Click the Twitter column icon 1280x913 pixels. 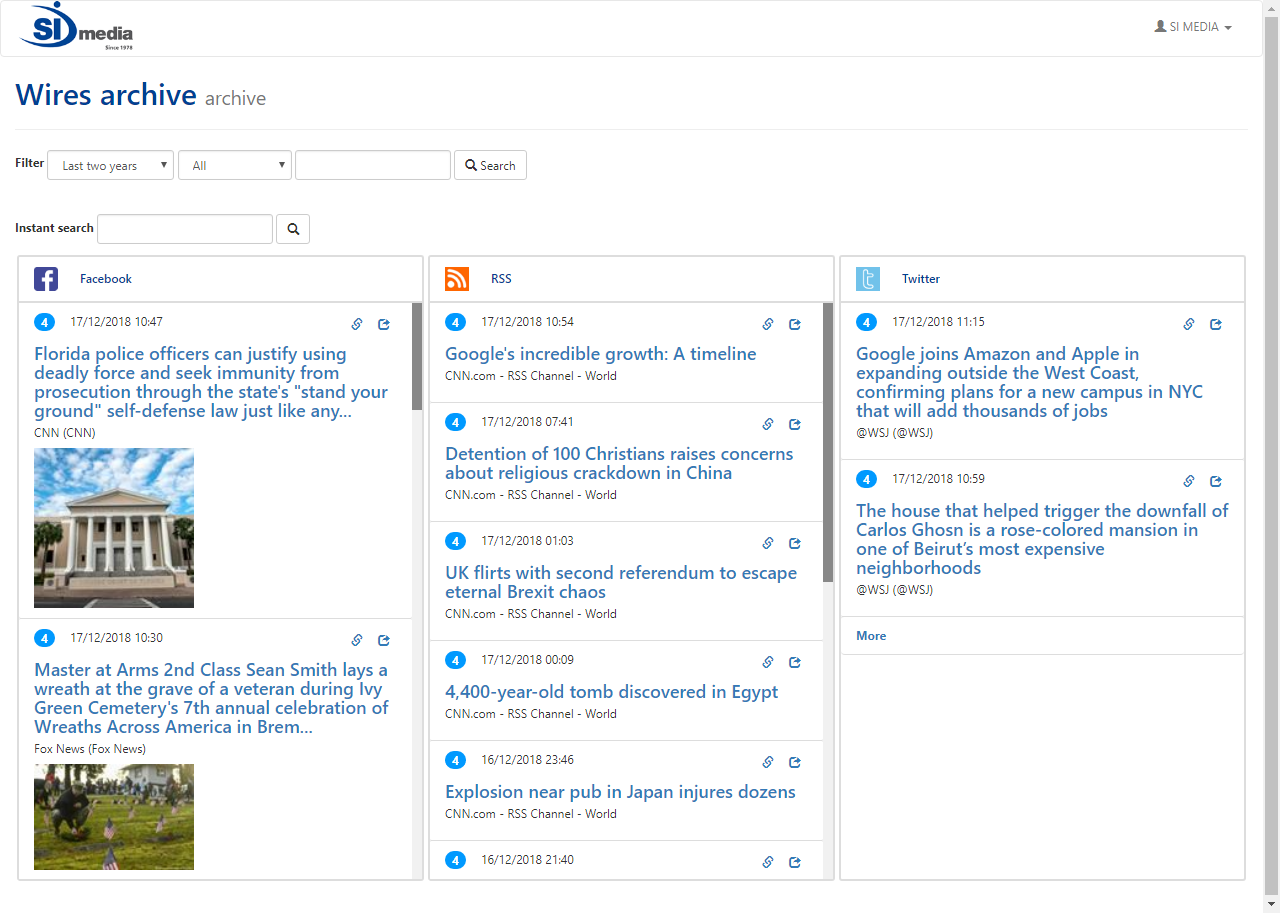coord(868,279)
